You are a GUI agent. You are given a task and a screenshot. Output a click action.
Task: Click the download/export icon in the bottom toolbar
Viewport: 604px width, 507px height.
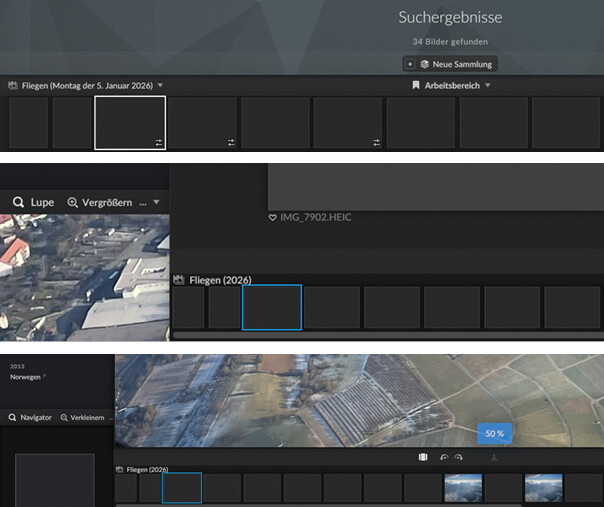coord(494,457)
